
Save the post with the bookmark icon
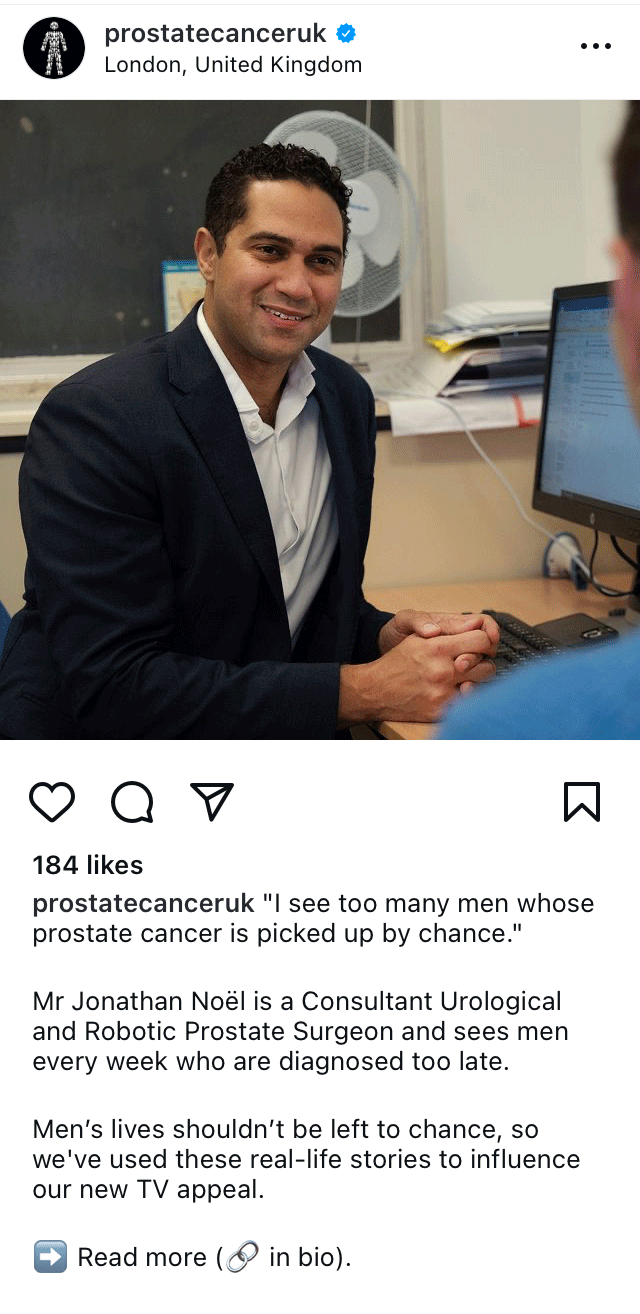click(x=582, y=802)
